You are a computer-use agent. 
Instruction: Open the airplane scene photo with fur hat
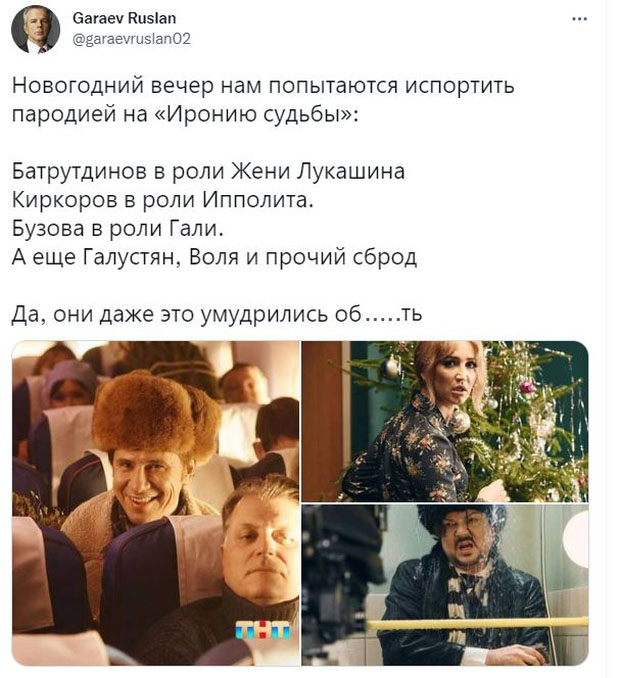pos(156,503)
